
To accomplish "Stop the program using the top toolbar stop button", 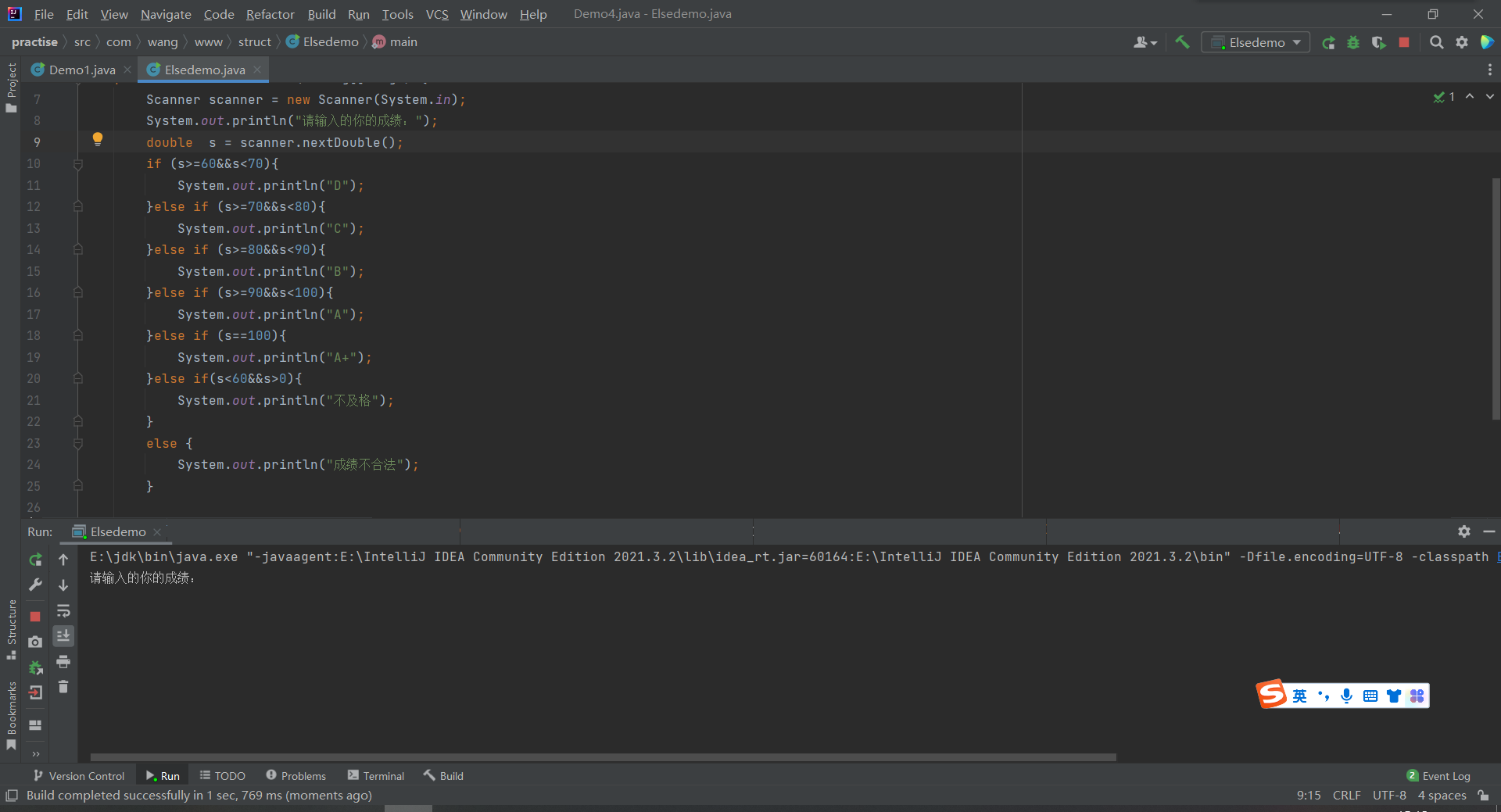I will [1404, 42].
